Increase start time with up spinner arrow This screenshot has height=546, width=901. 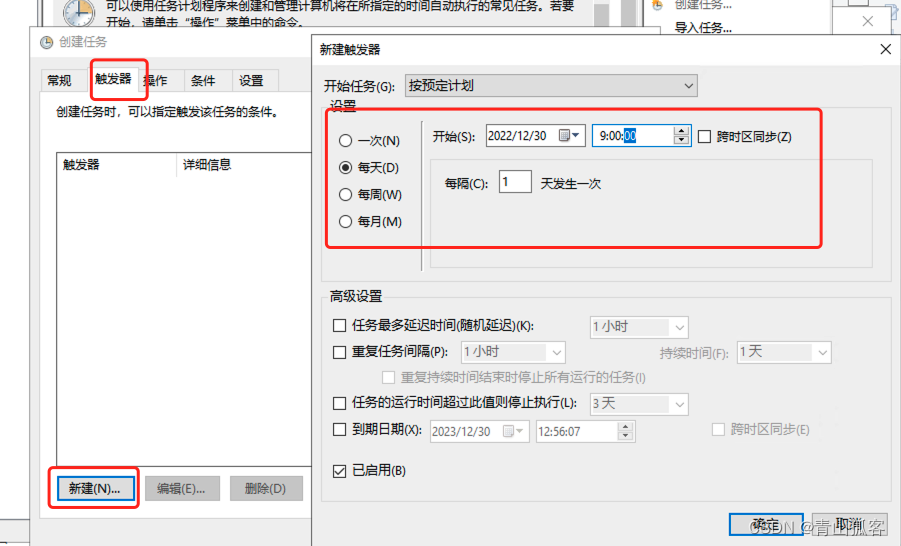coord(681,131)
